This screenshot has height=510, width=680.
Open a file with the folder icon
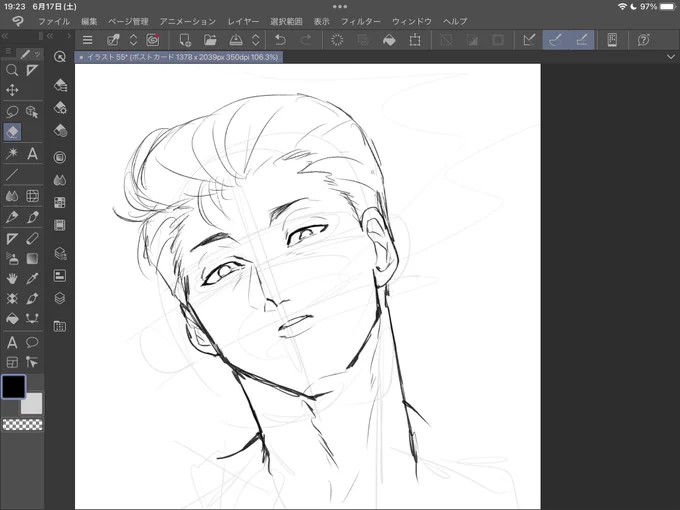pyautogui.click(x=210, y=40)
